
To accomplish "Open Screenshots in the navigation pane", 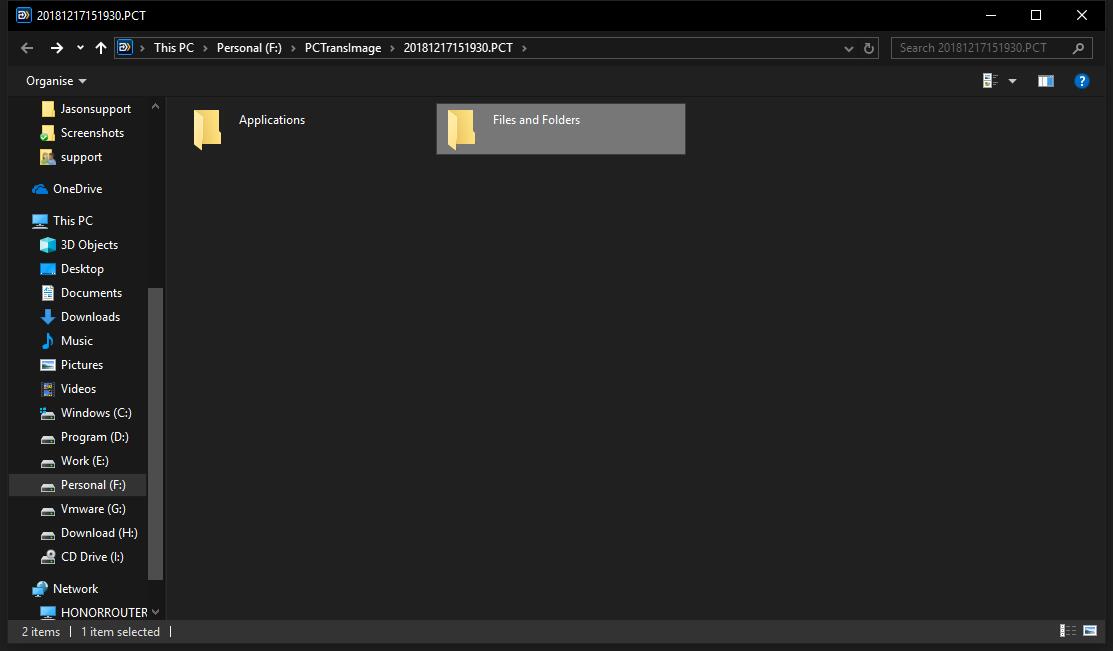I will coord(83,133).
